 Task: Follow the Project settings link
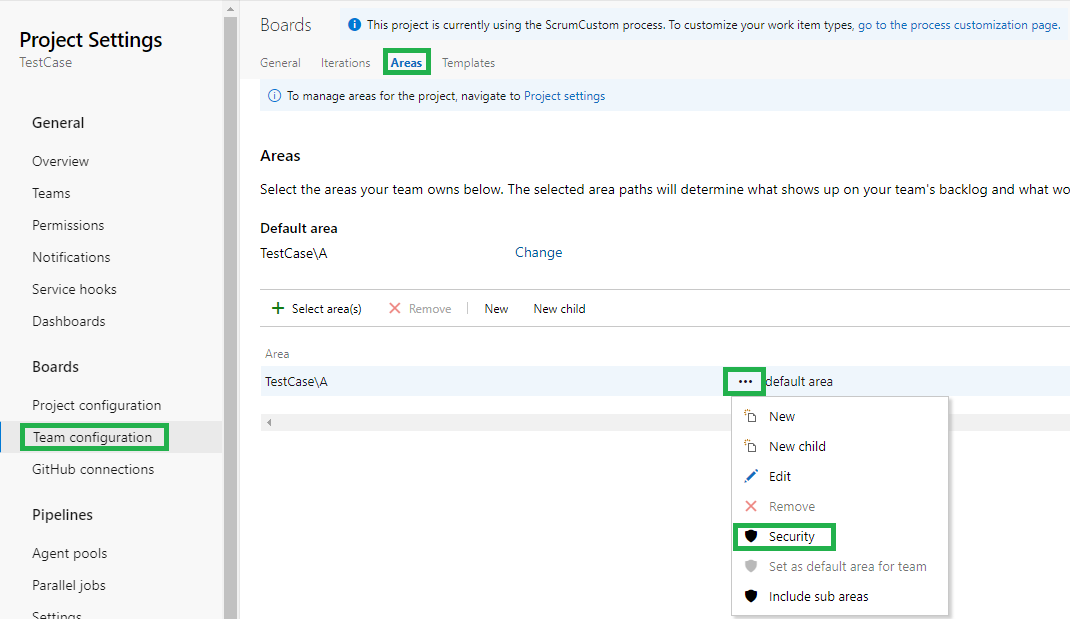[x=564, y=96]
